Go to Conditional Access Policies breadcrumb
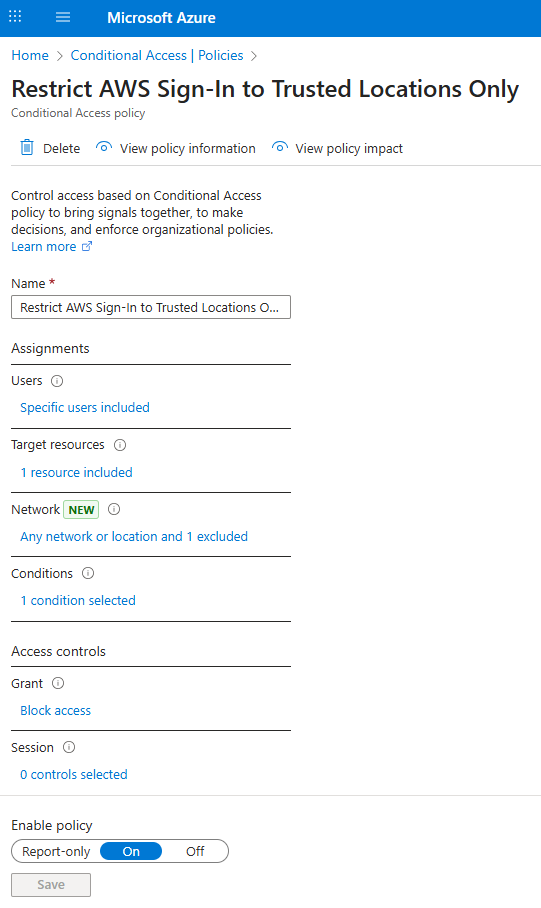The image size is (541, 908). click(157, 56)
